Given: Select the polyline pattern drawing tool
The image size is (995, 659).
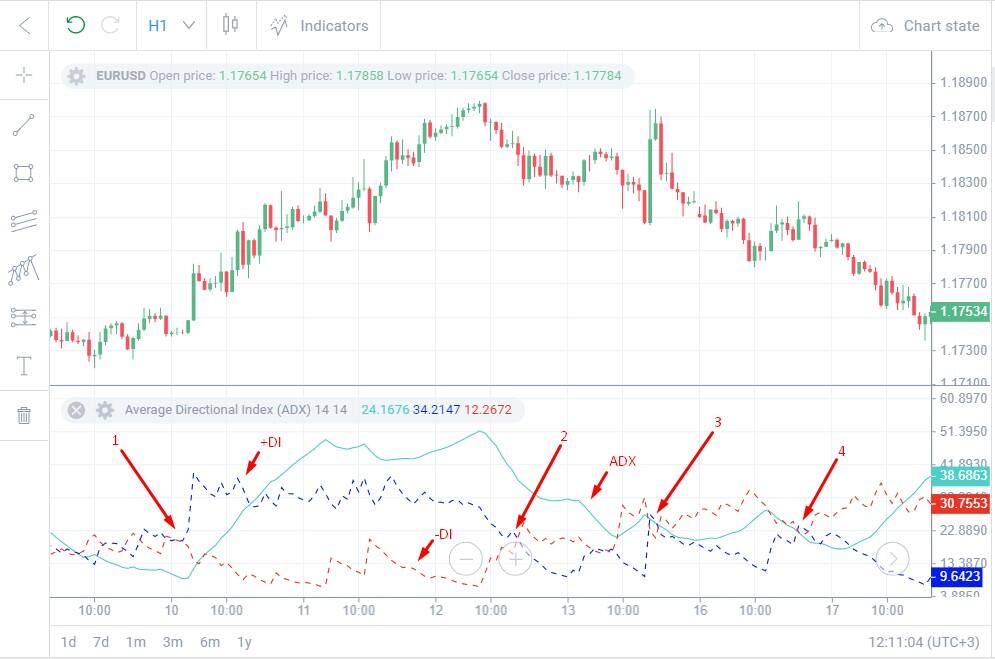Looking at the screenshot, I should [24, 270].
